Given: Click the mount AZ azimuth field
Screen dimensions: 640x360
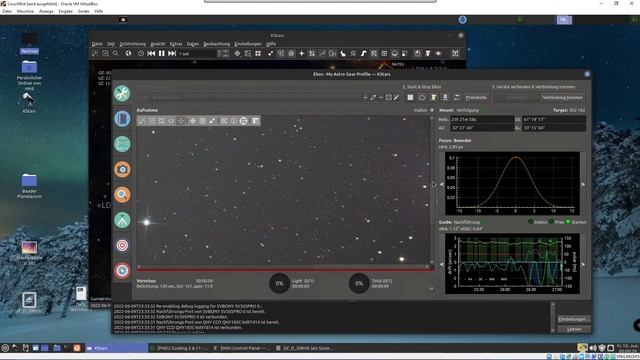Looking at the screenshot, I should click(x=482, y=128).
